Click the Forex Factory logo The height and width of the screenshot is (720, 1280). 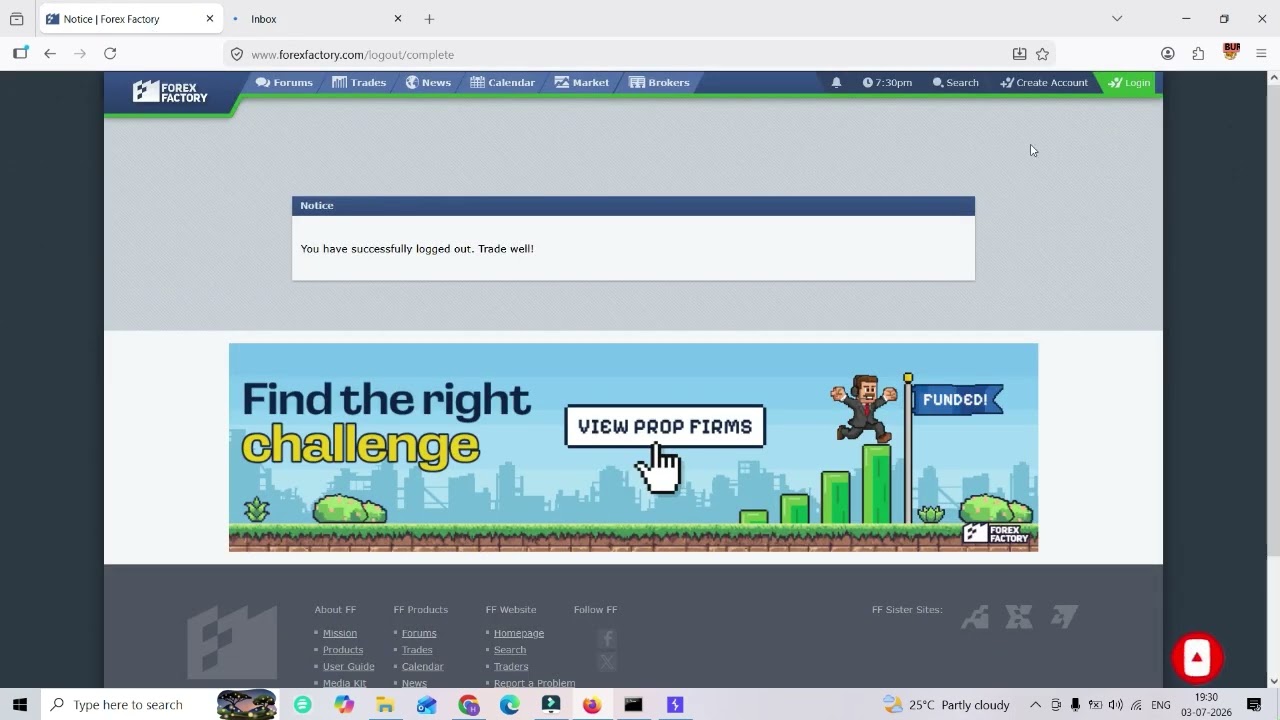[x=170, y=92]
